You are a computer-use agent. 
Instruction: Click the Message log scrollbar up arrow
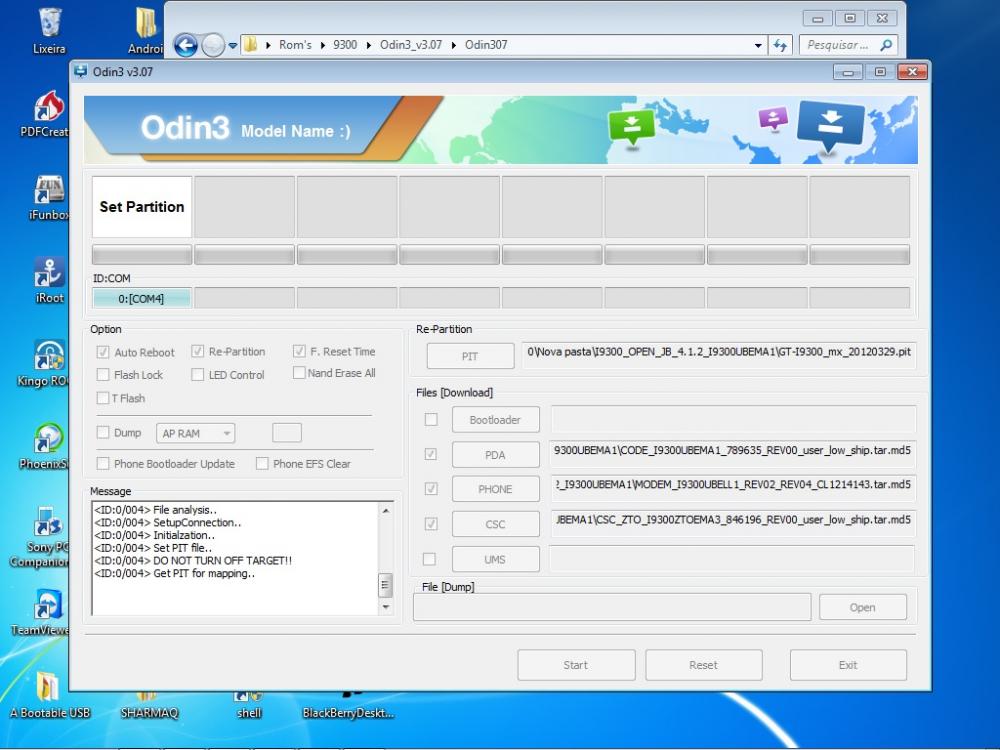[385, 511]
